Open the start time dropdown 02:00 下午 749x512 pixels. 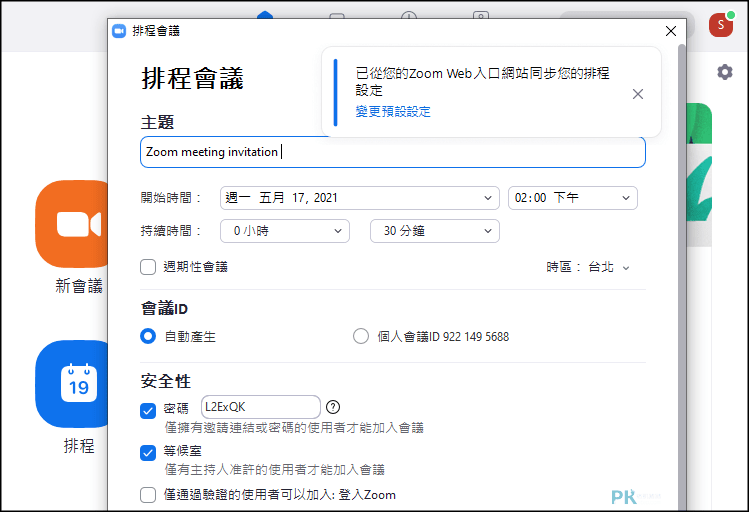click(573, 198)
